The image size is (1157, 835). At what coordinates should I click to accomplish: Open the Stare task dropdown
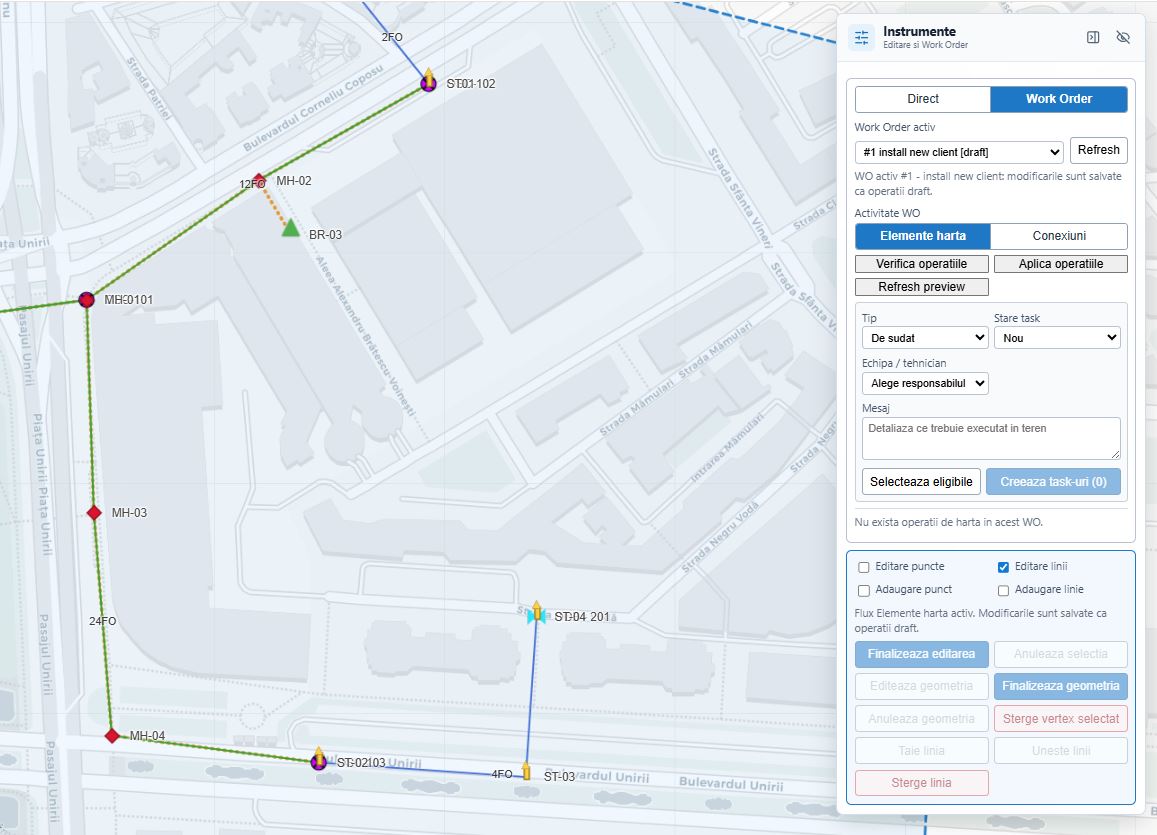pos(1057,338)
